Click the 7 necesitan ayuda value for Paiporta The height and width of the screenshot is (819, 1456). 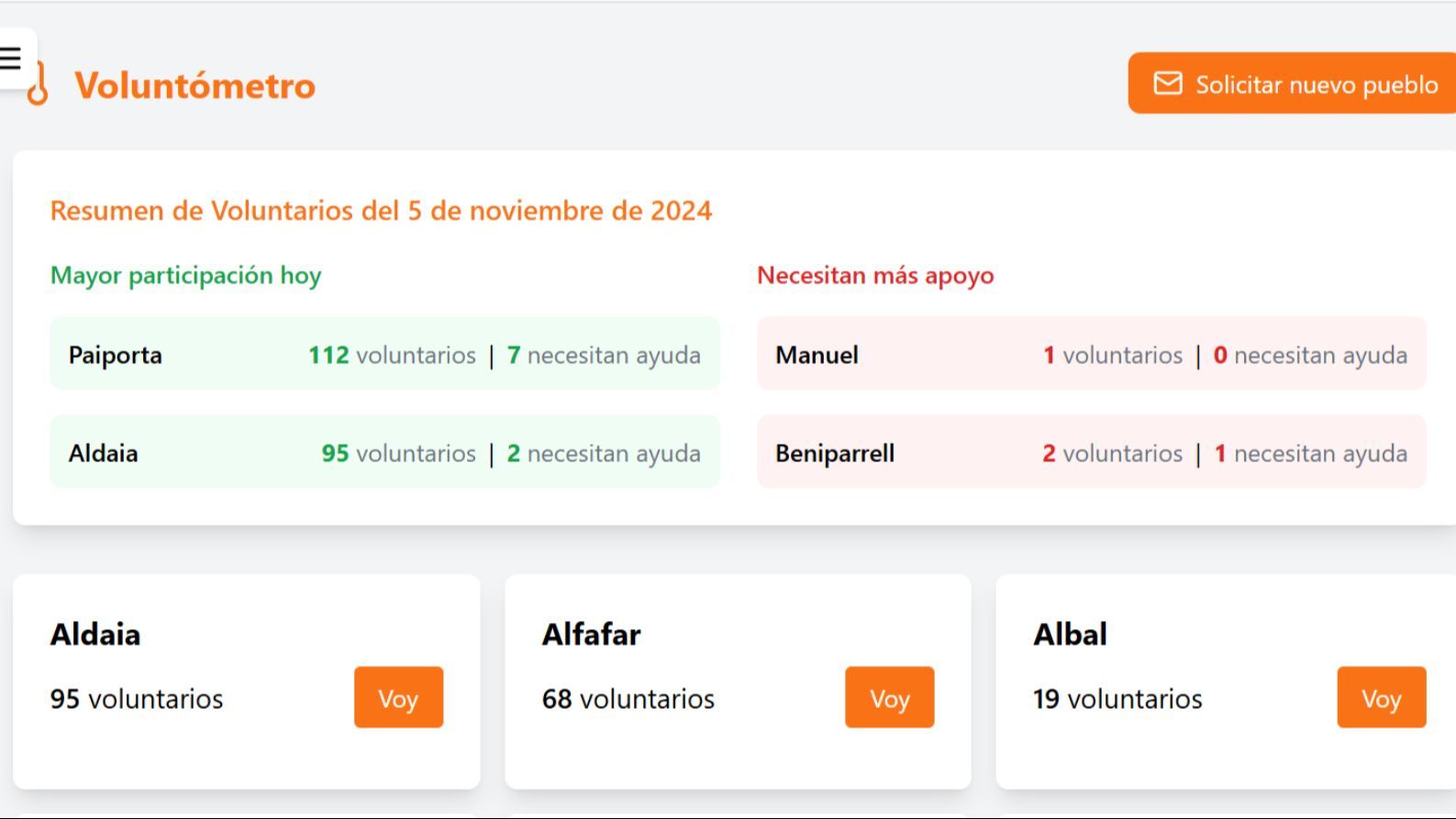coord(514,354)
